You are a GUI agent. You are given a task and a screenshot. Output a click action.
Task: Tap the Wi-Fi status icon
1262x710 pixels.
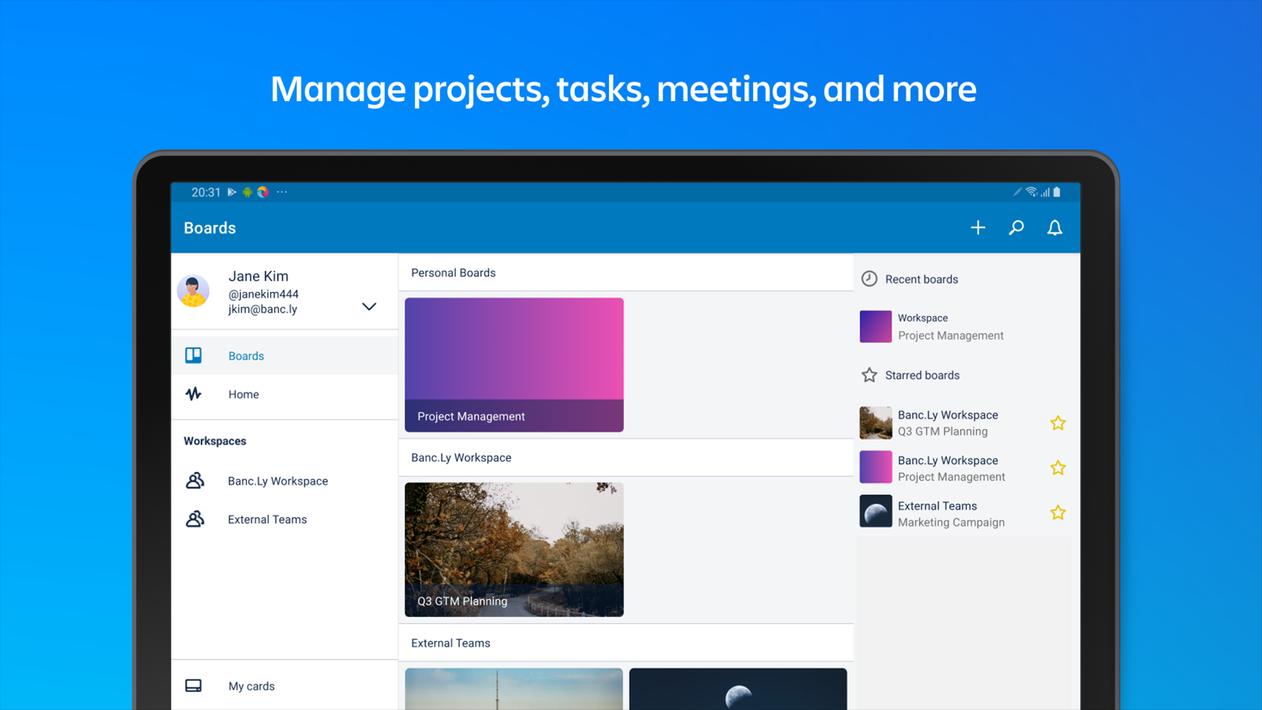[x=1031, y=192]
